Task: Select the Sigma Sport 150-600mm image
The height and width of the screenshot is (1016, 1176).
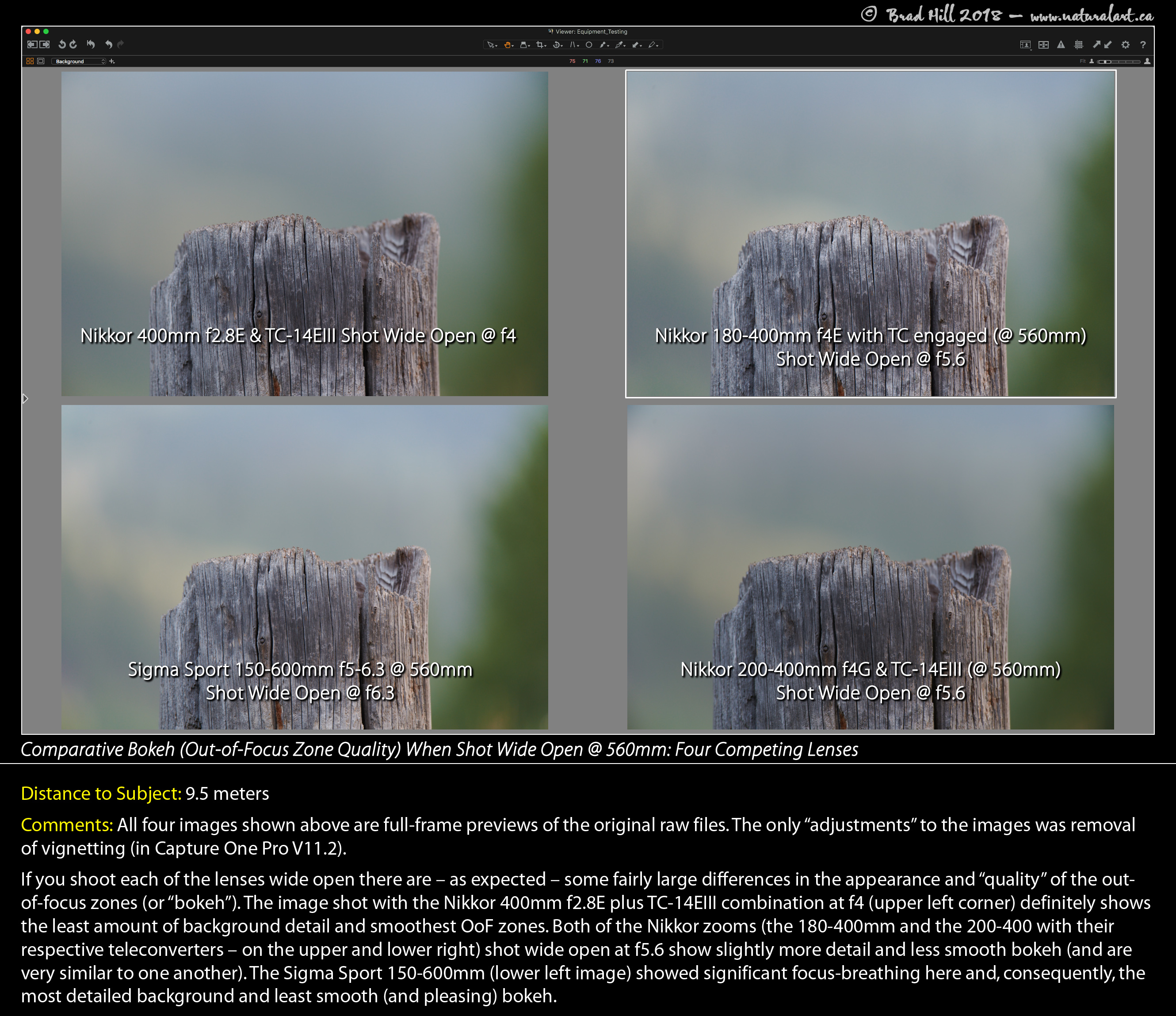Action: pyautogui.click(x=305, y=567)
